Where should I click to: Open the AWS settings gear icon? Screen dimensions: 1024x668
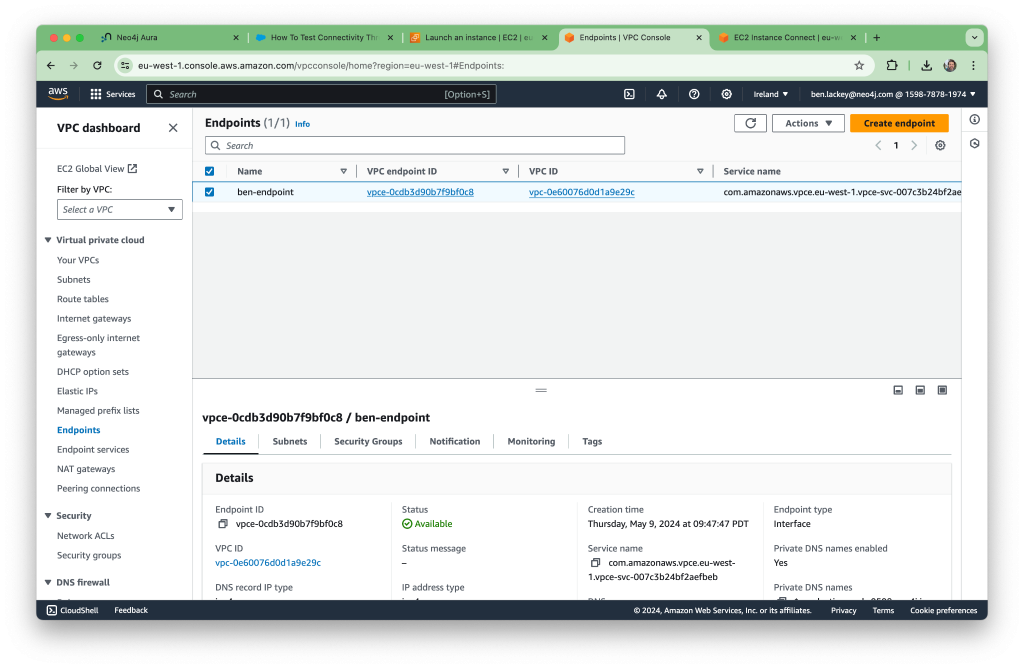click(x=727, y=94)
